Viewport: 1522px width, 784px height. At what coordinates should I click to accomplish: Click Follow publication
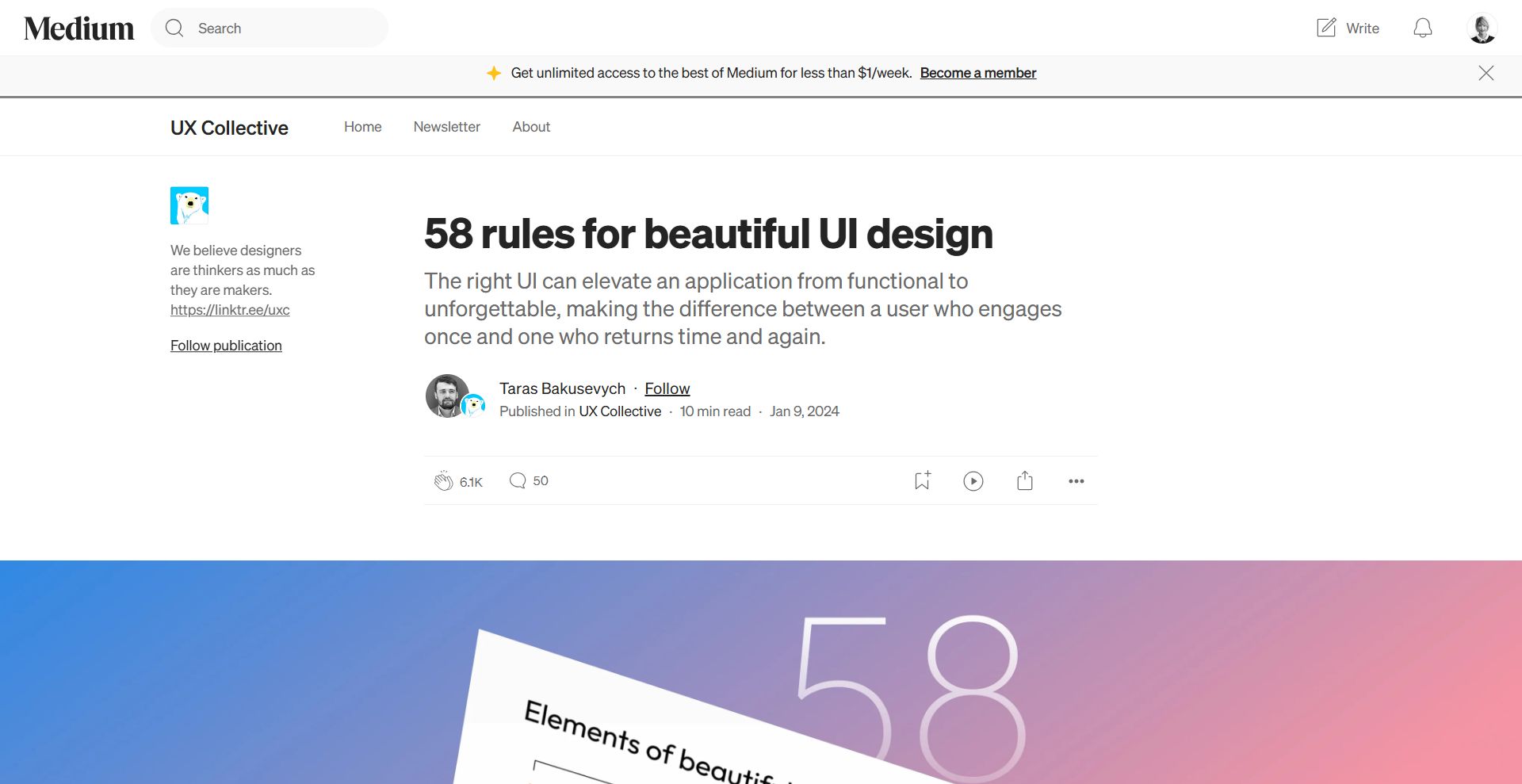click(226, 346)
